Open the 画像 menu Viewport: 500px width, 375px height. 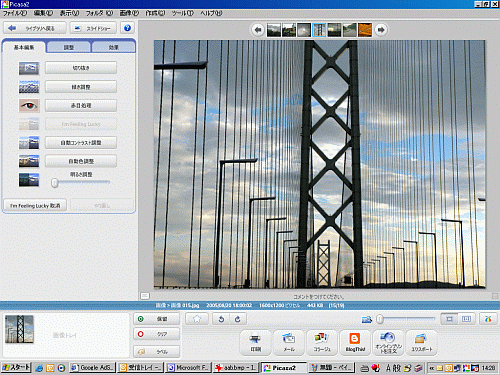coord(129,13)
